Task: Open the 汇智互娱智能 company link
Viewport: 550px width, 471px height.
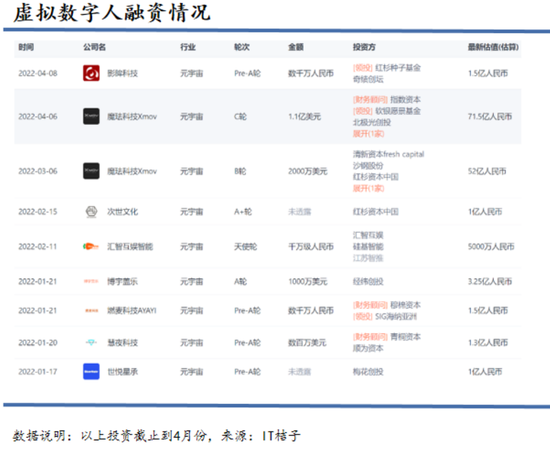Action: point(130,247)
